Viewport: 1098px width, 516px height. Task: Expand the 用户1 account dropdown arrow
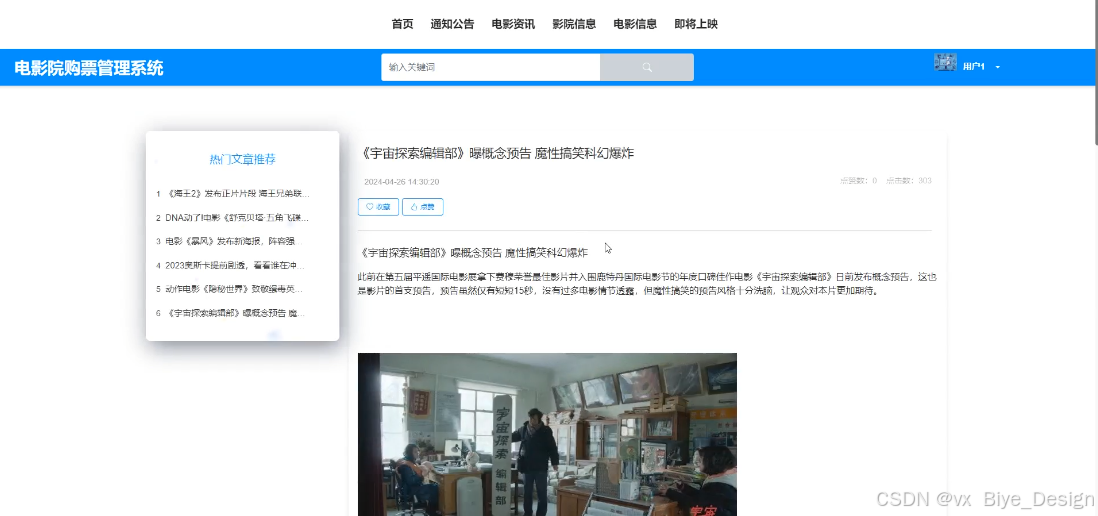[998, 67]
